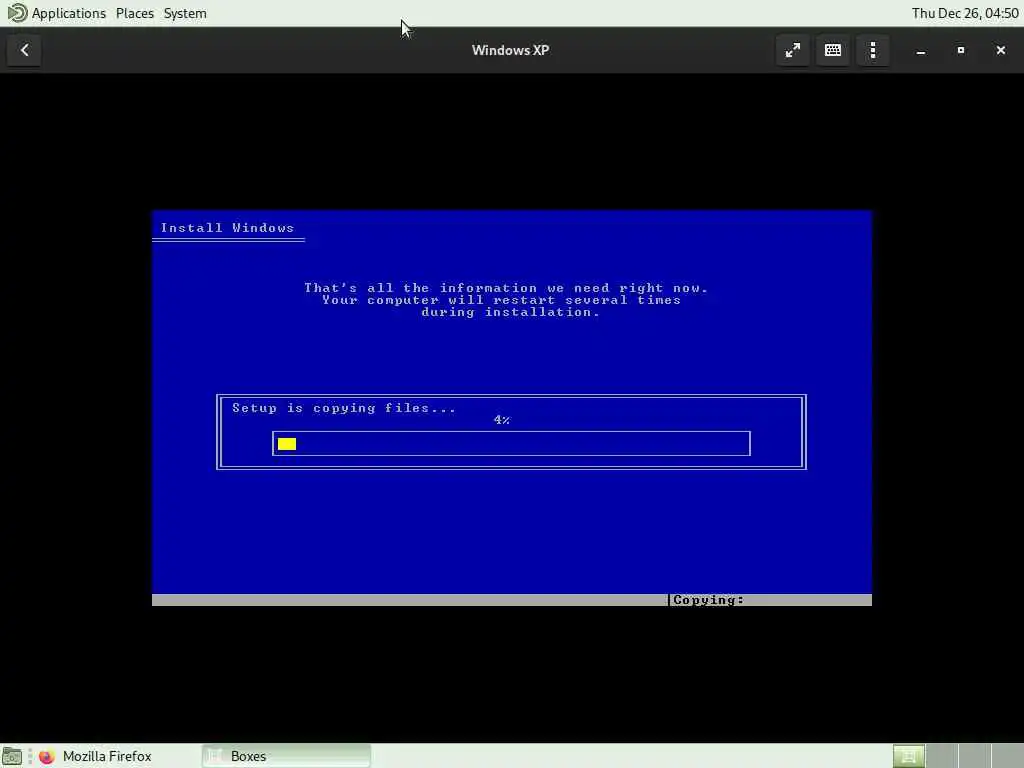Select the Boxes taskbar window button
Screen dimensions: 1024x768
click(x=286, y=756)
